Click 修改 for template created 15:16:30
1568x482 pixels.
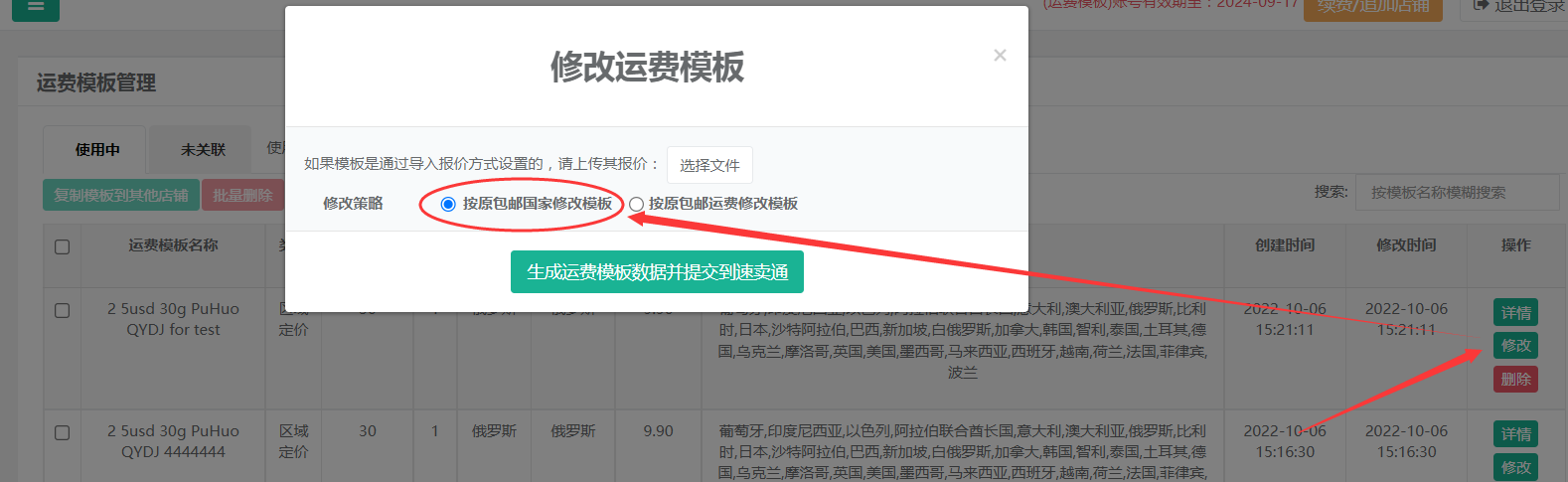pos(1515,467)
